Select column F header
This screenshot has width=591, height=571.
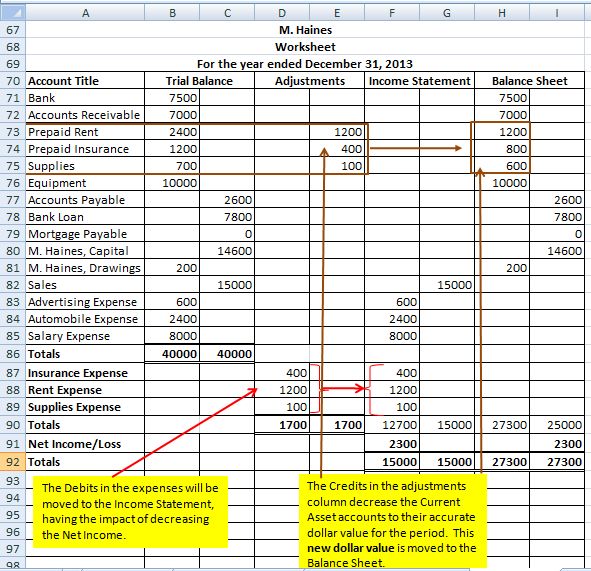[392, 13]
